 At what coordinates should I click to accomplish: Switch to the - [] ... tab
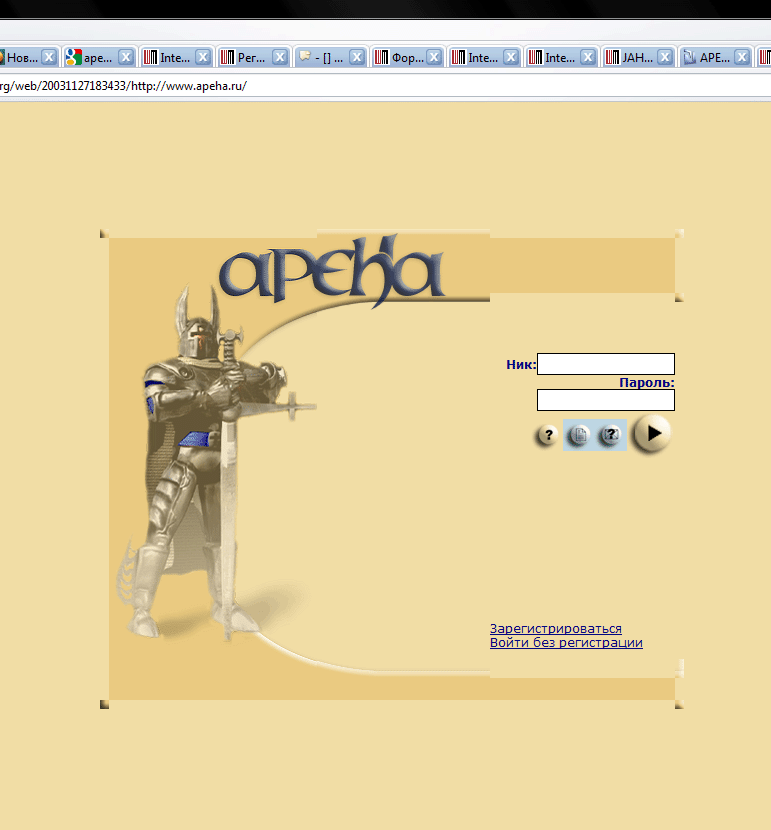pyautogui.click(x=329, y=58)
